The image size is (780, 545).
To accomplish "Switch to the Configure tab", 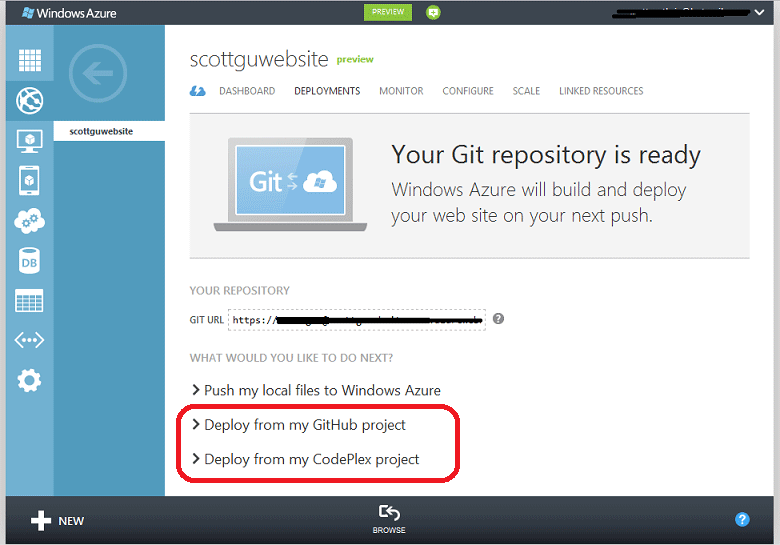I will click(x=468, y=91).
